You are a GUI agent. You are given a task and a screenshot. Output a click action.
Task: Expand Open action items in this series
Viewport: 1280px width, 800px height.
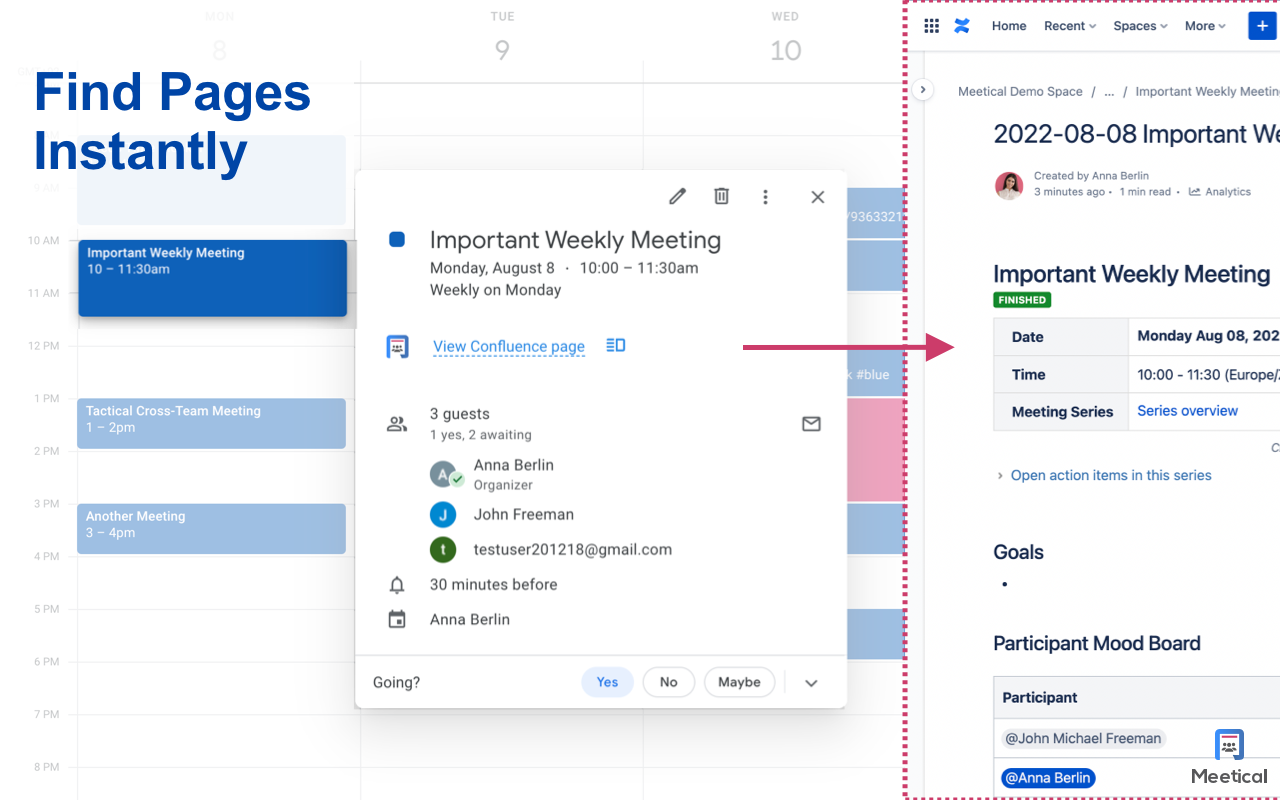coord(1110,475)
